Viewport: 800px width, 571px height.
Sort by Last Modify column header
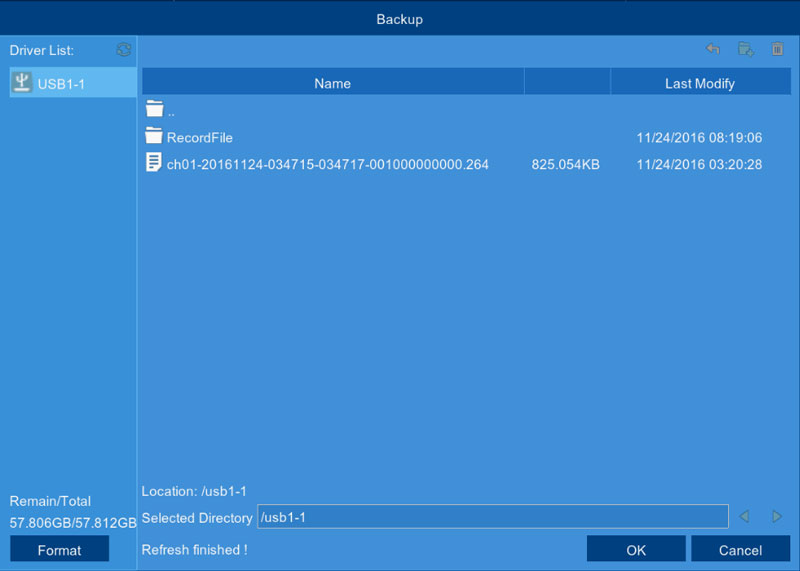(x=700, y=82)
